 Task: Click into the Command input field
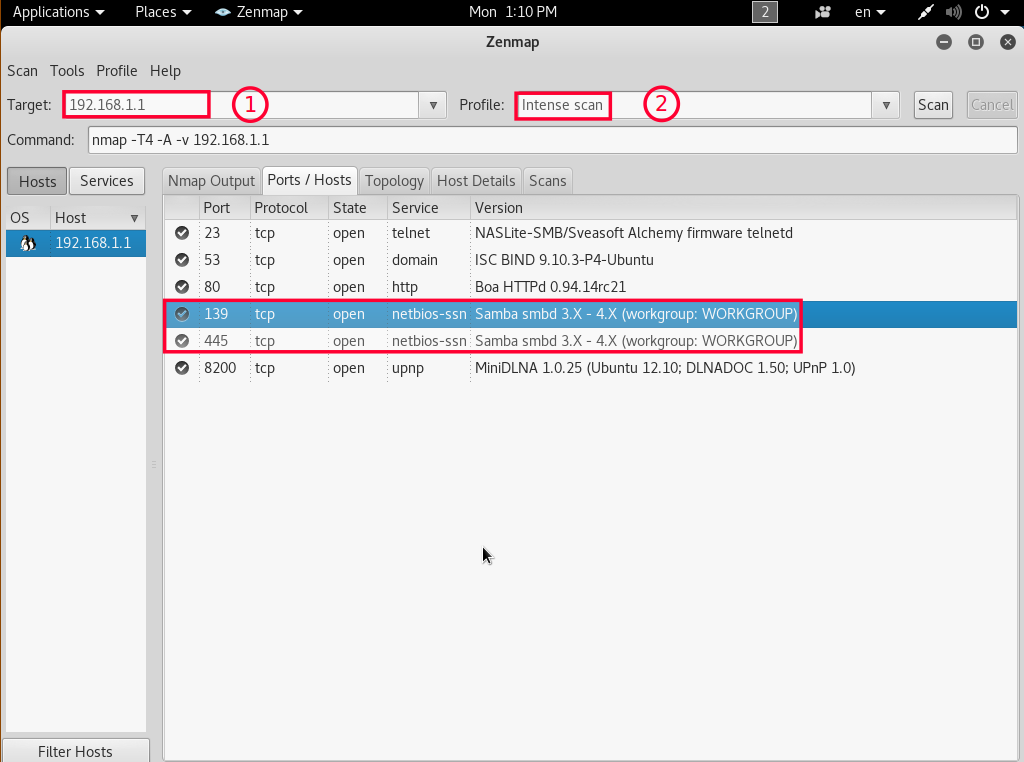coord(552,140)
